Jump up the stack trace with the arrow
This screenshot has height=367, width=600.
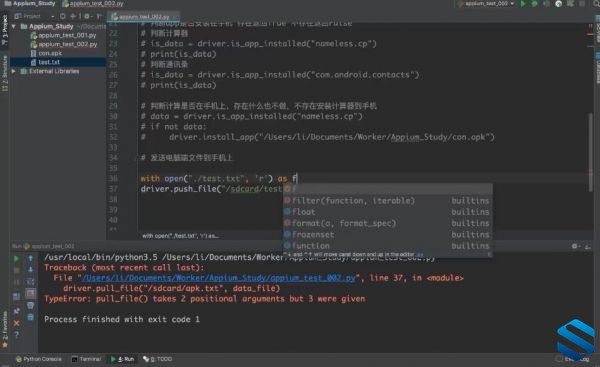point(30,259)
